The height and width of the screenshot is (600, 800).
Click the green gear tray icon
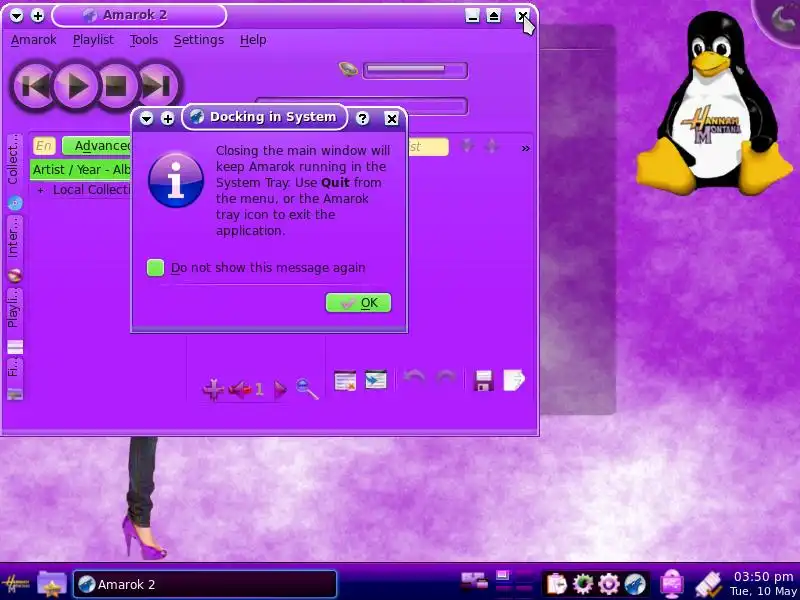(583, 584)
